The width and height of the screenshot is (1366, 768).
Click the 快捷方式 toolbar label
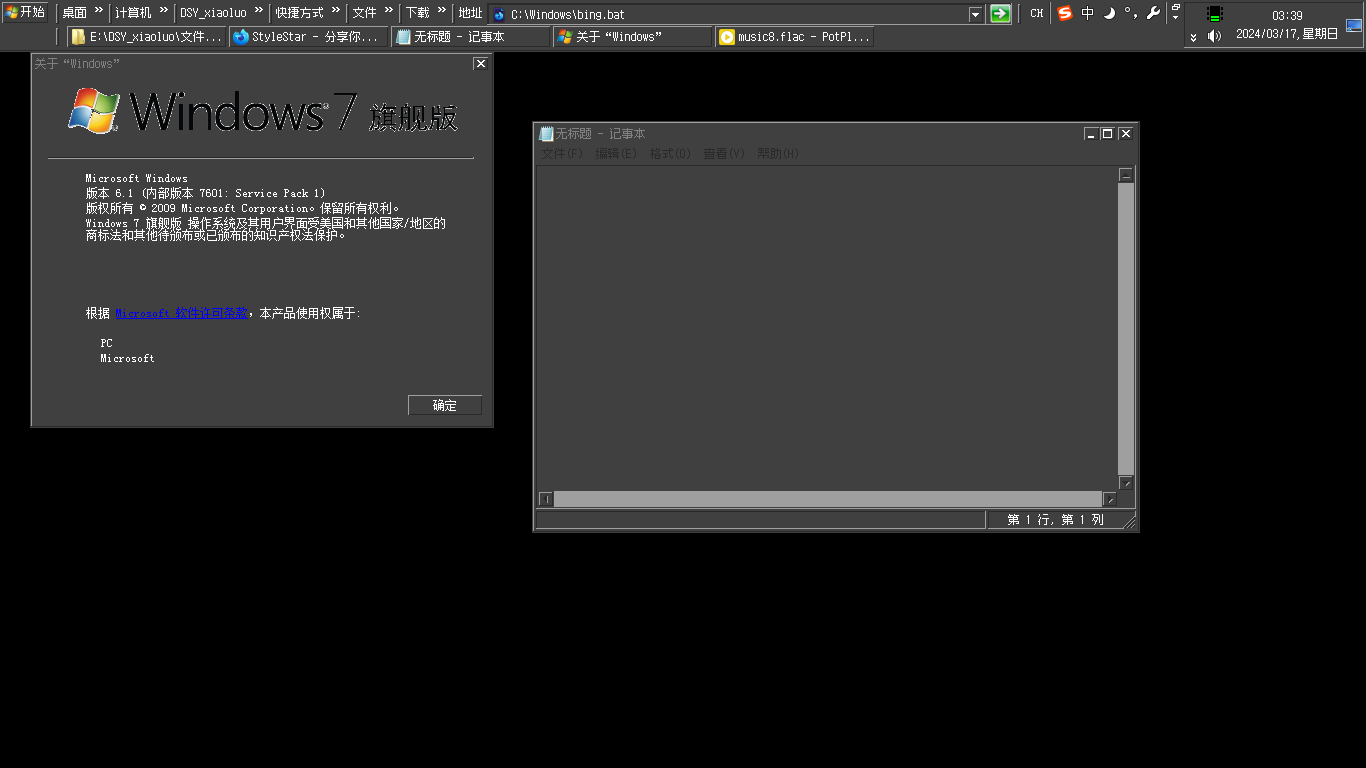pos(300,13)
